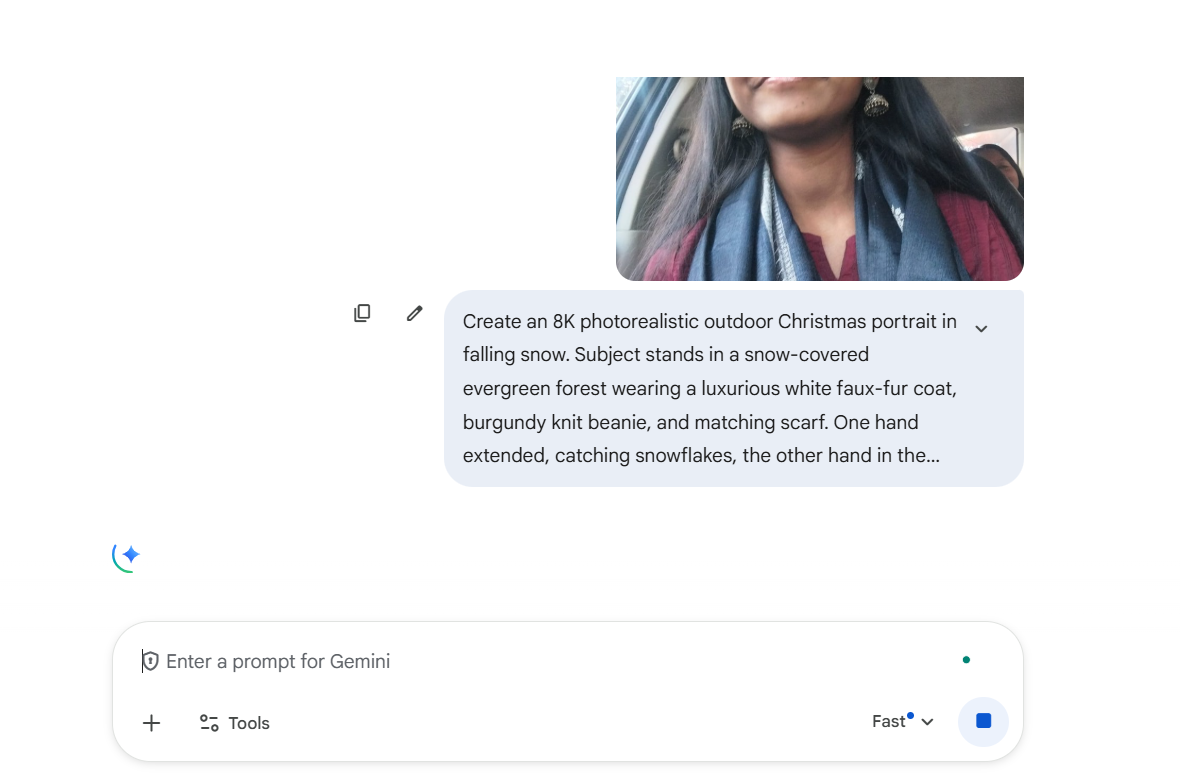This screenshot has height=775, width=1180.
Task: Click the copy icon beside the prompt
Action: click(361, 313)
